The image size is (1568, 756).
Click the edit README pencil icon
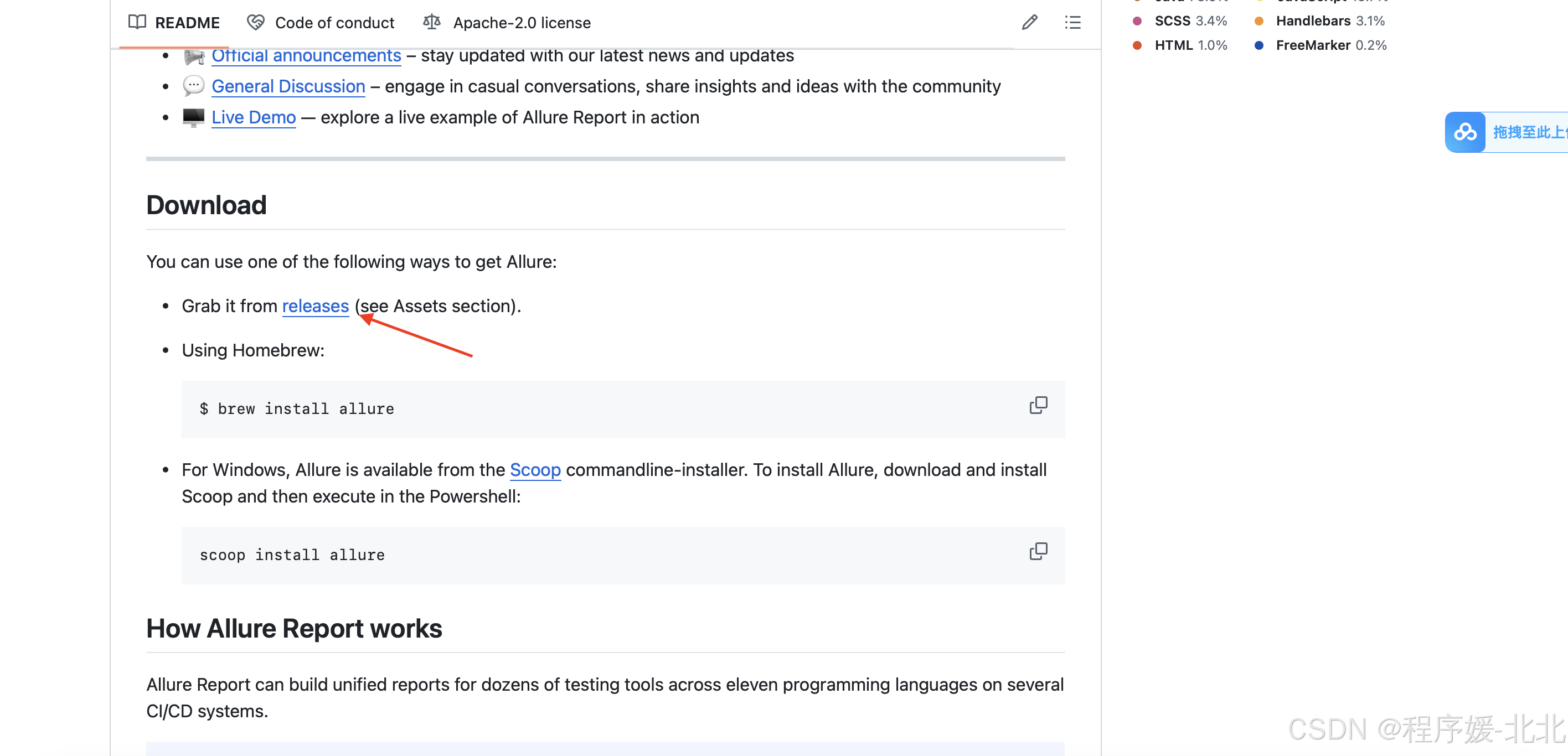1029,23
